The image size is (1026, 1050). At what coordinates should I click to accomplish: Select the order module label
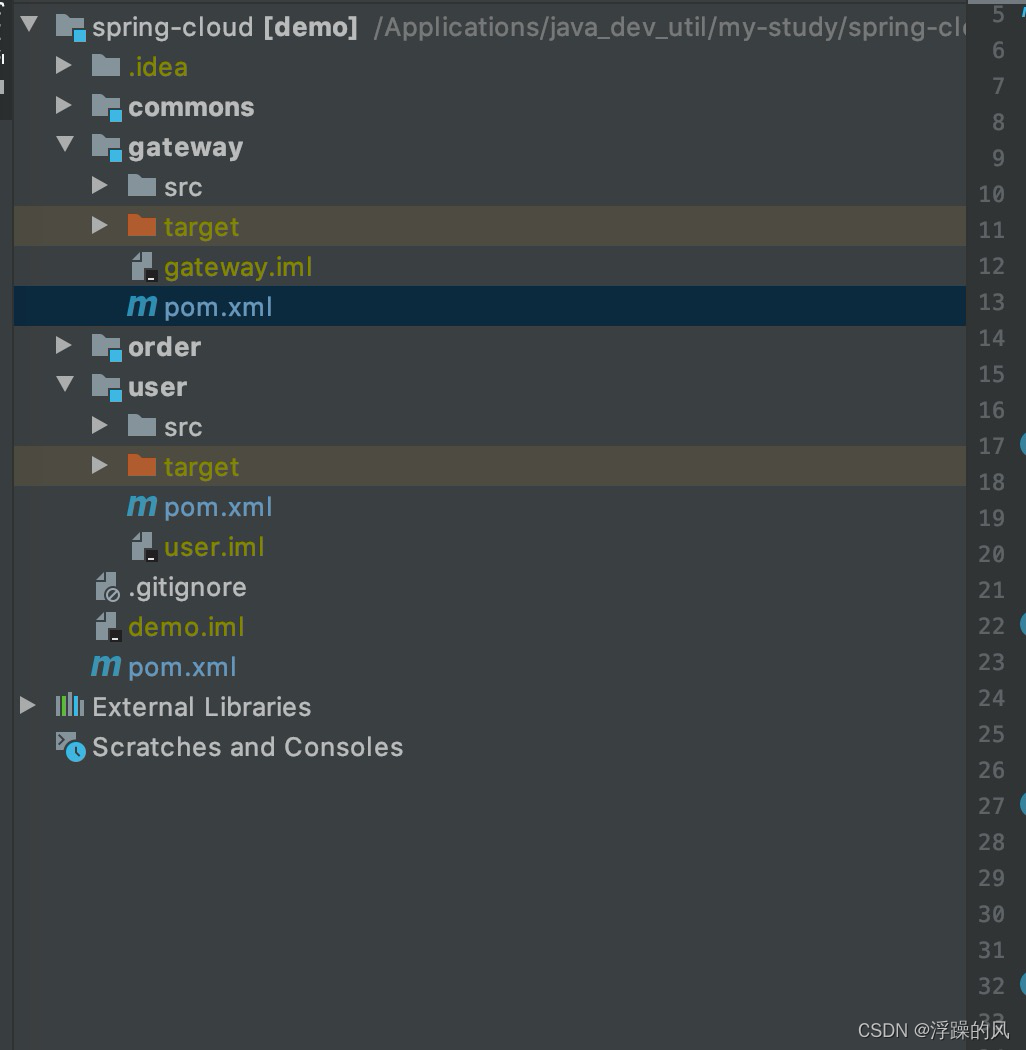click(x=164, y=347)
